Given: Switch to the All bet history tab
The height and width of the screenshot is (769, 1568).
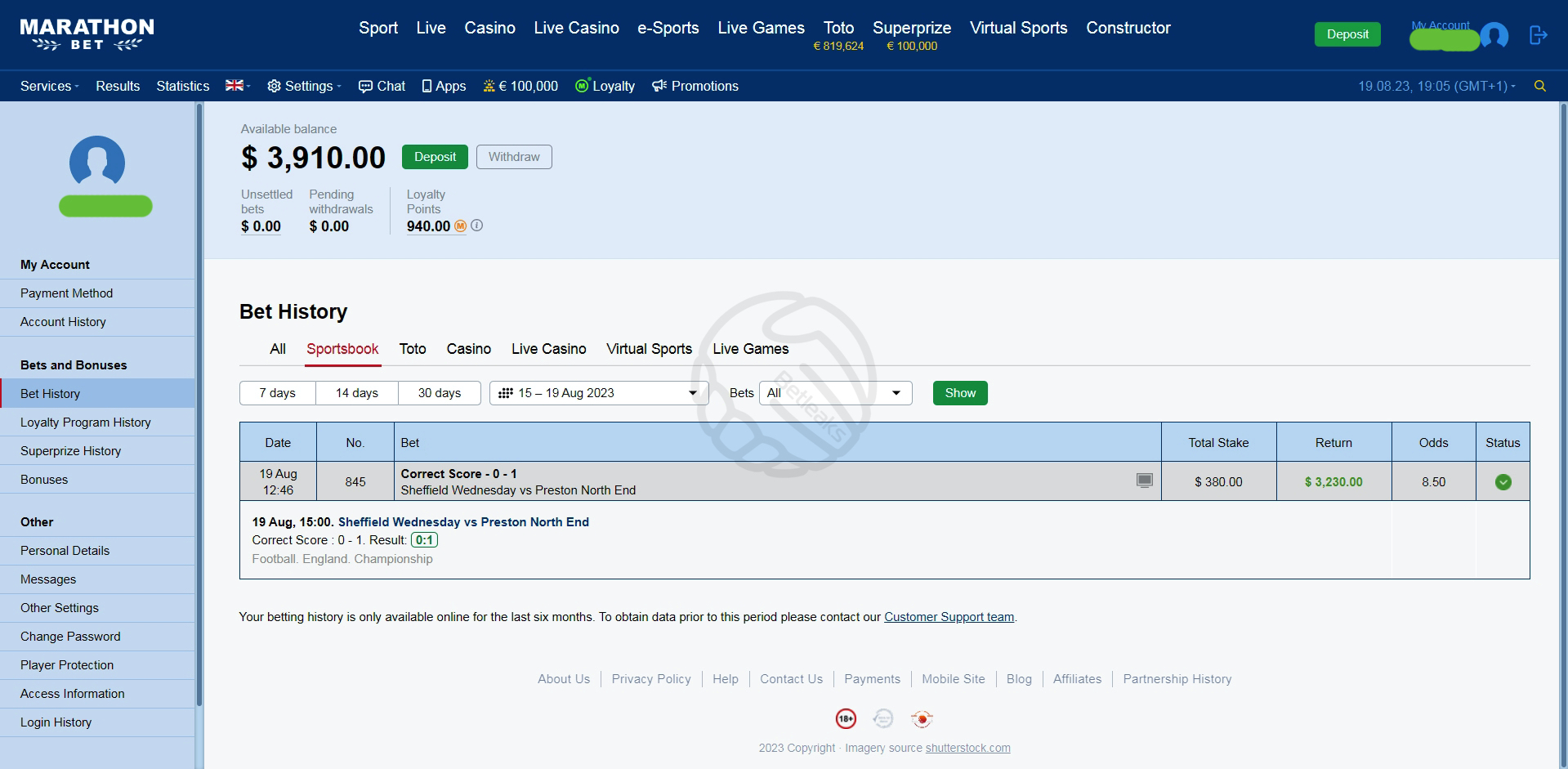Looking at the screenshot, I should (278, 349).
